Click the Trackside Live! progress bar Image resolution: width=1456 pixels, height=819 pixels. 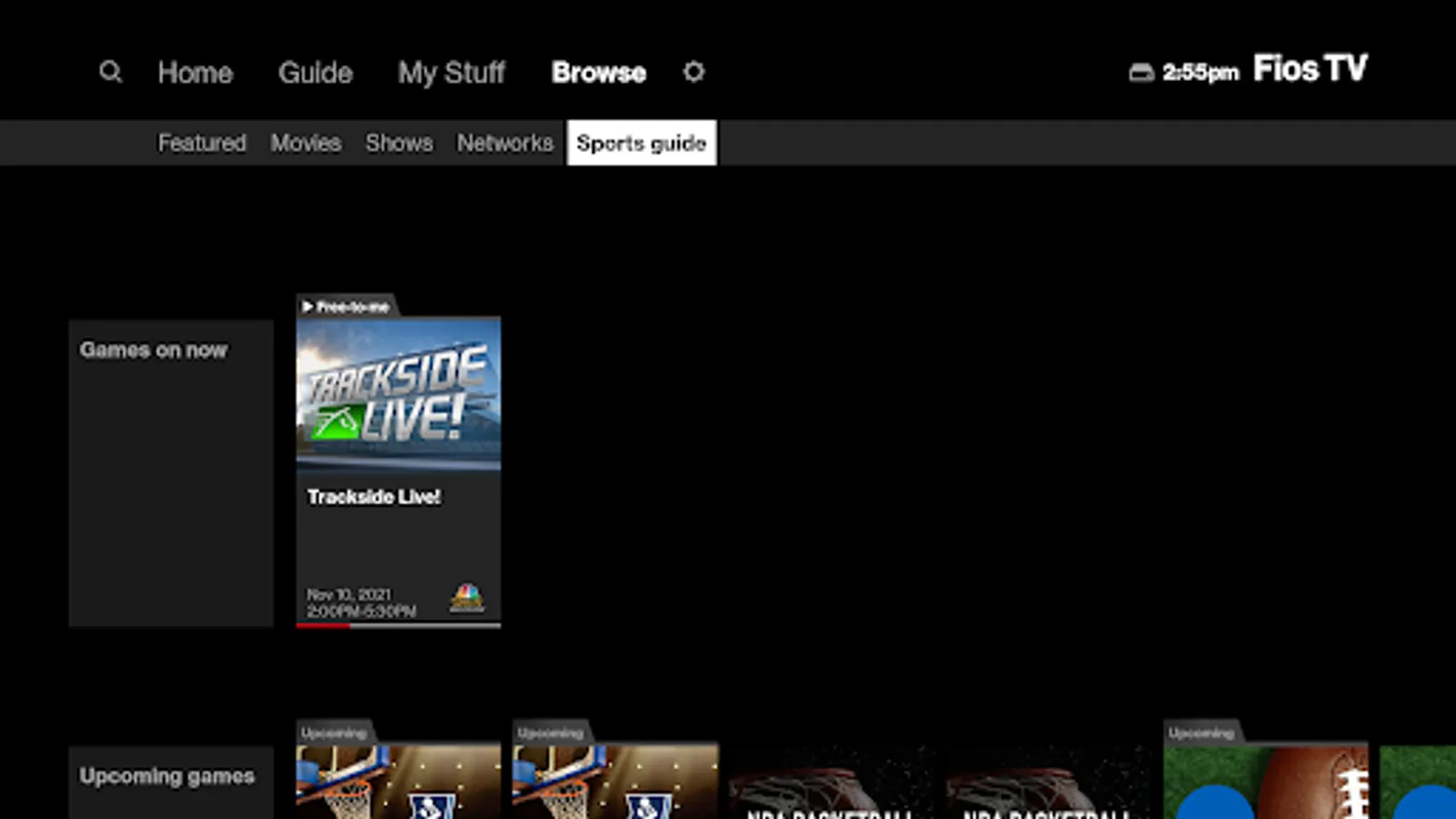click(x=399, y=625)
